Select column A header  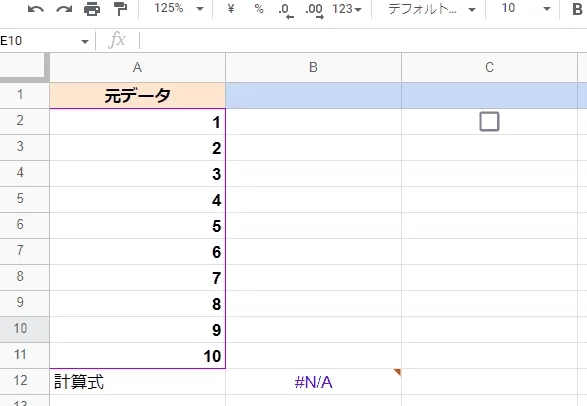point(137,67)
